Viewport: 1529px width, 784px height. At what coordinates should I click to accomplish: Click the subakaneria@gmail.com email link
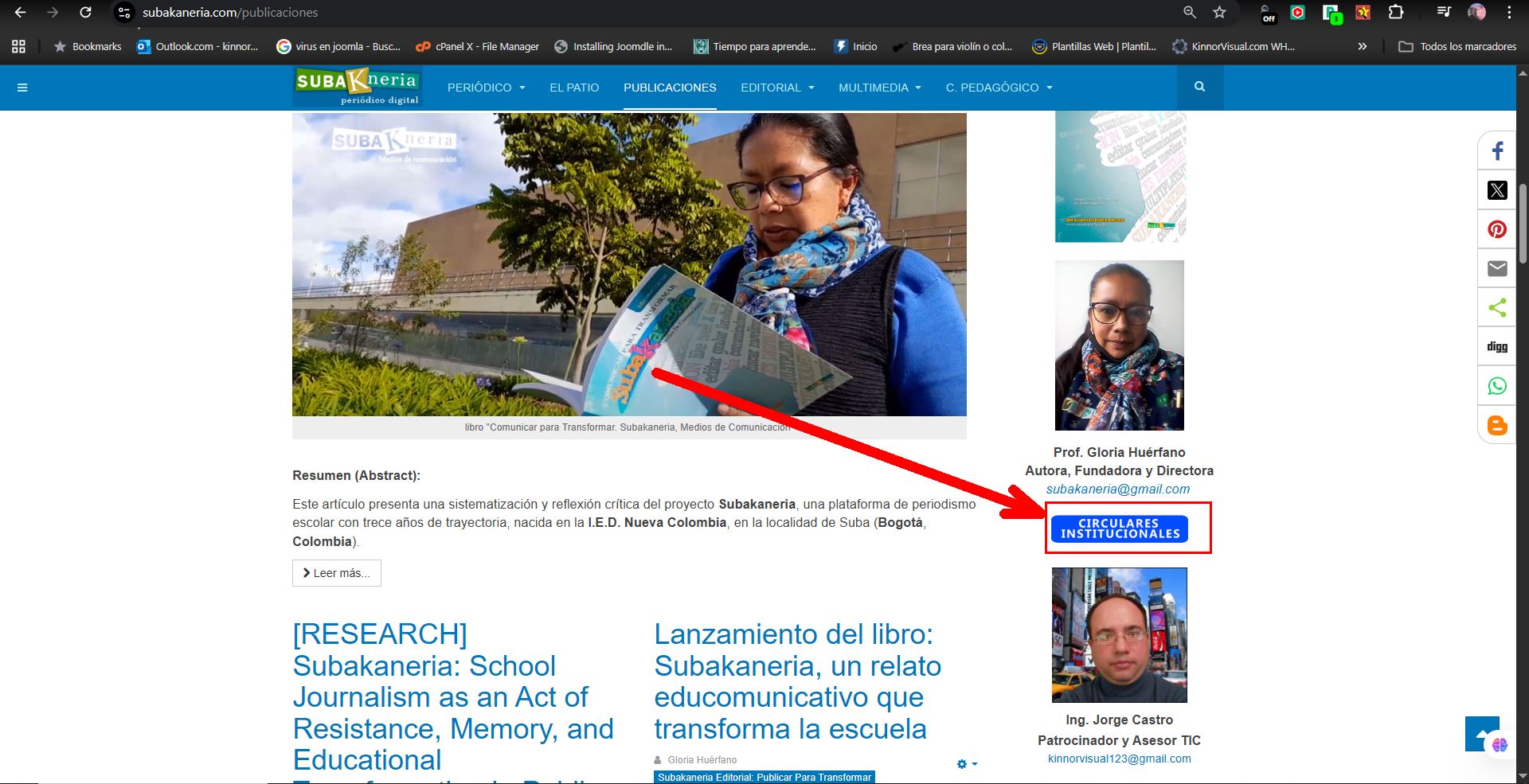[x=1117, y=489]
